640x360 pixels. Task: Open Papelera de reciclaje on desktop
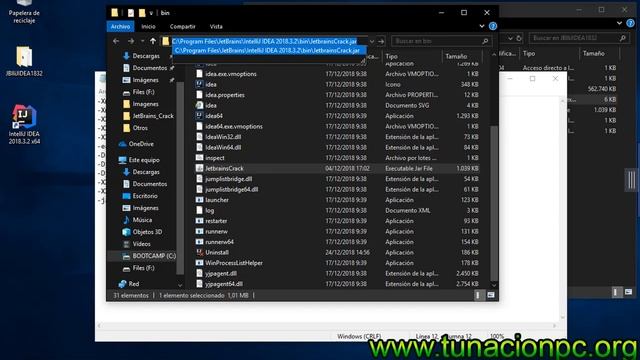click(24, 12)
